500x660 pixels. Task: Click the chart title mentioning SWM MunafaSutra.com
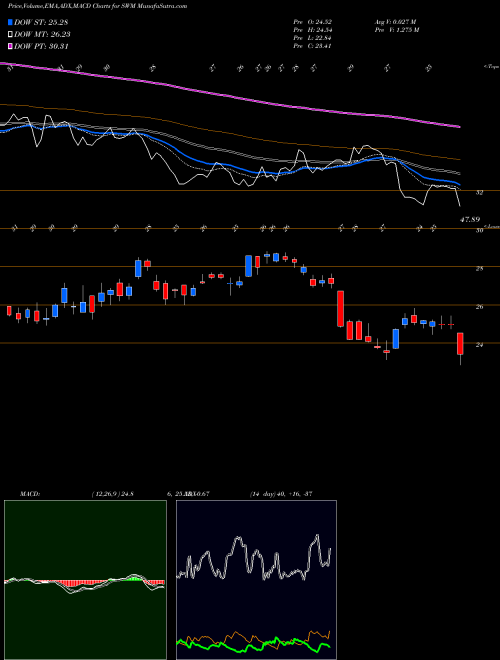pos(98,6)
